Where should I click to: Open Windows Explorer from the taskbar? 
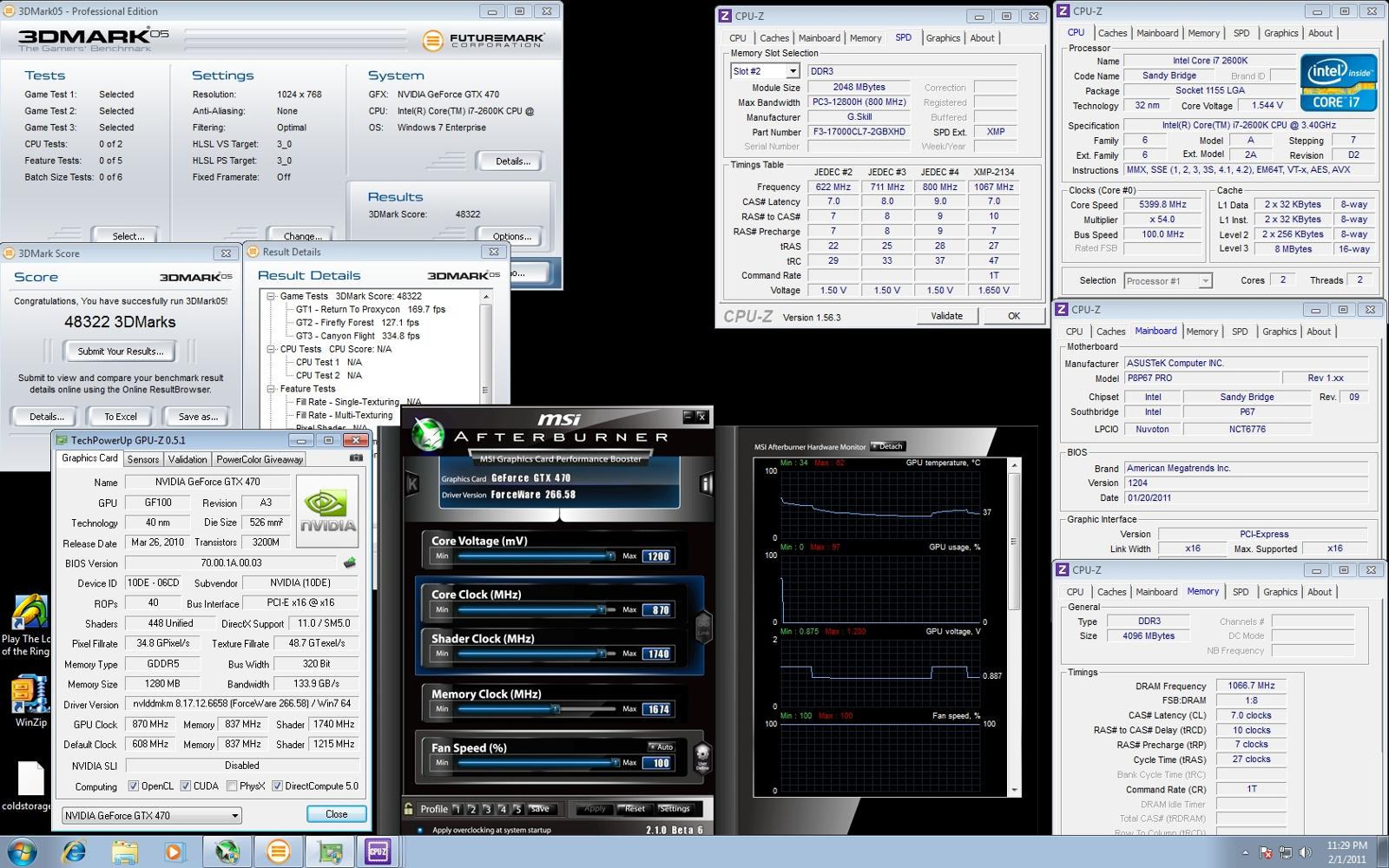coord(124,852)
